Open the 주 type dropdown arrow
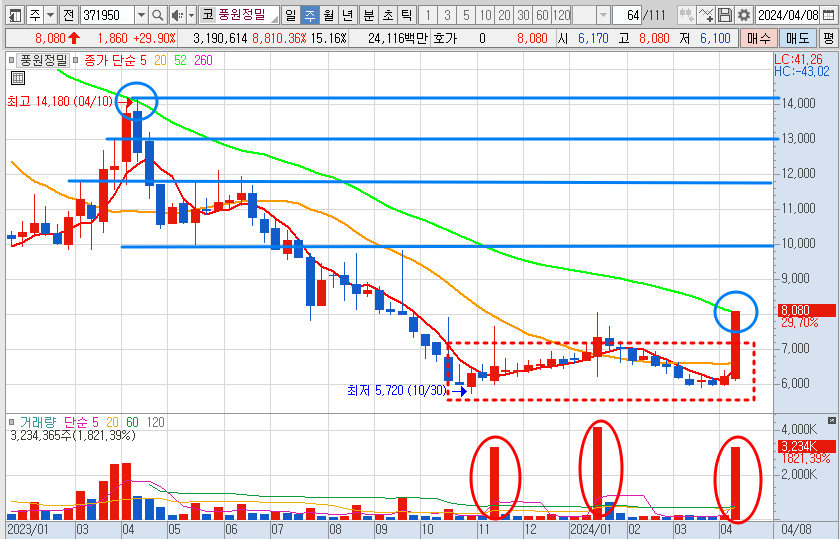Viewport: 840px width, 539px height. pyautogui.click(x=50, y=15)
